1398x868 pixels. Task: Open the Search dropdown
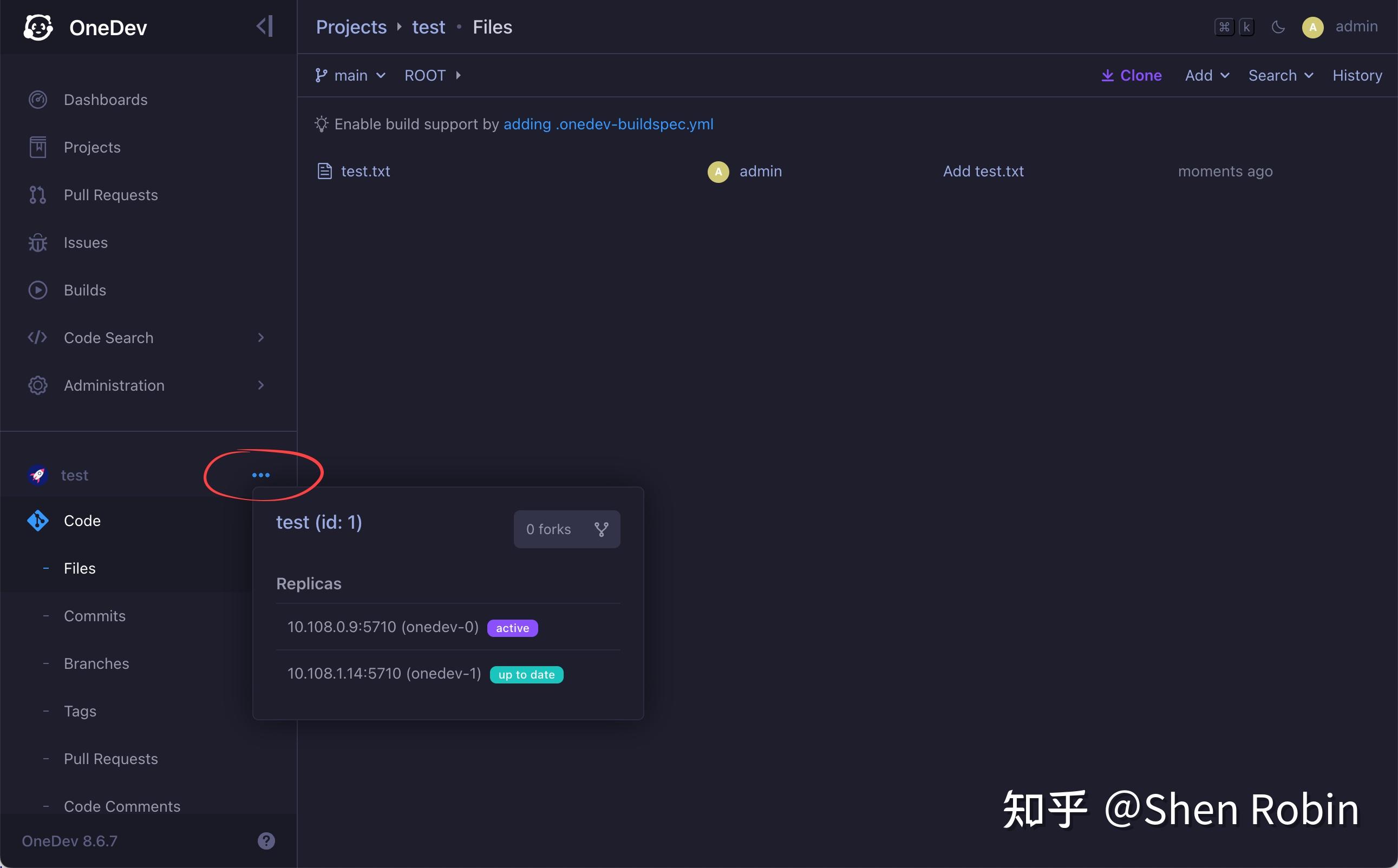1281,75
